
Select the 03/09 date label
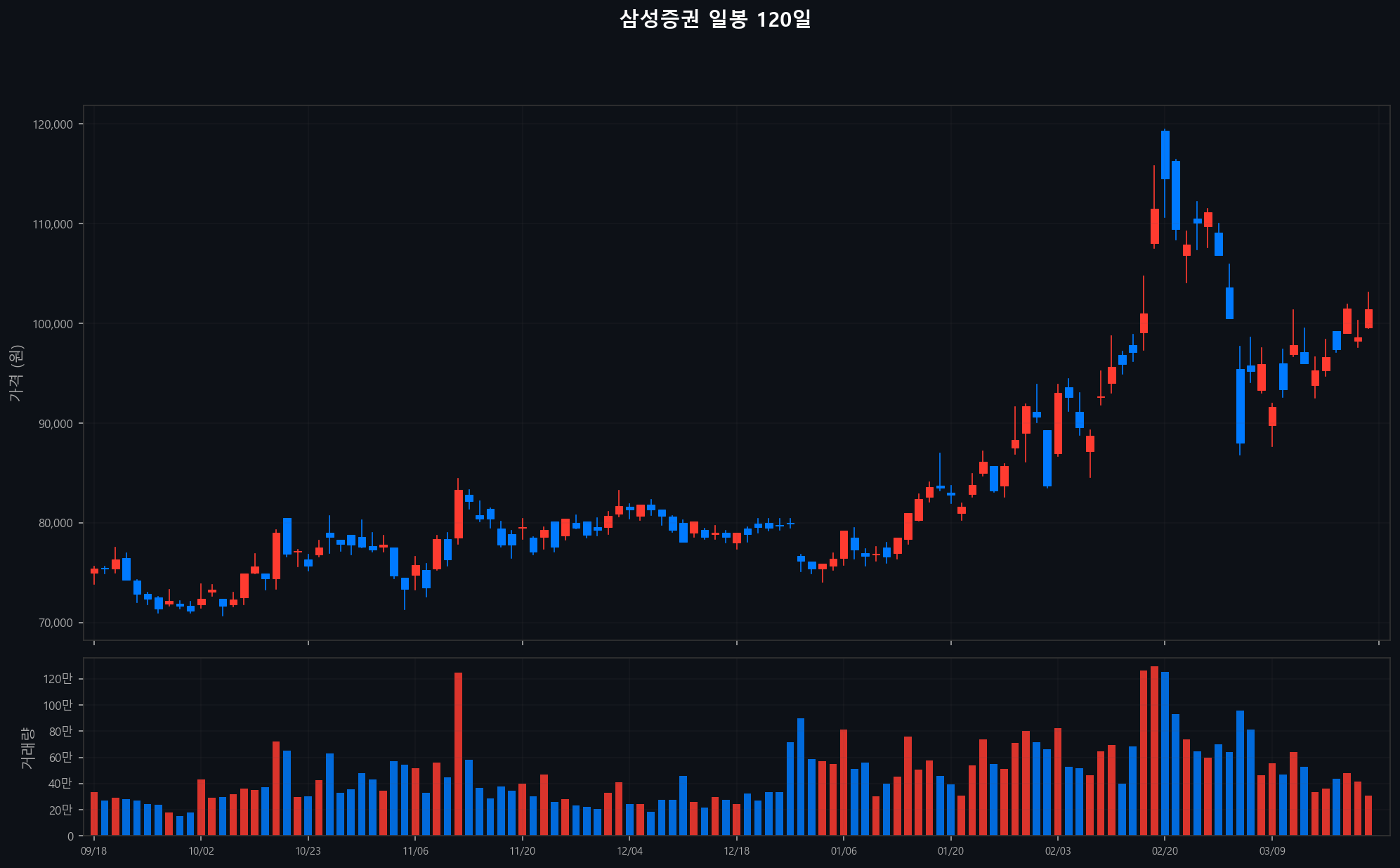[1271, 851]
